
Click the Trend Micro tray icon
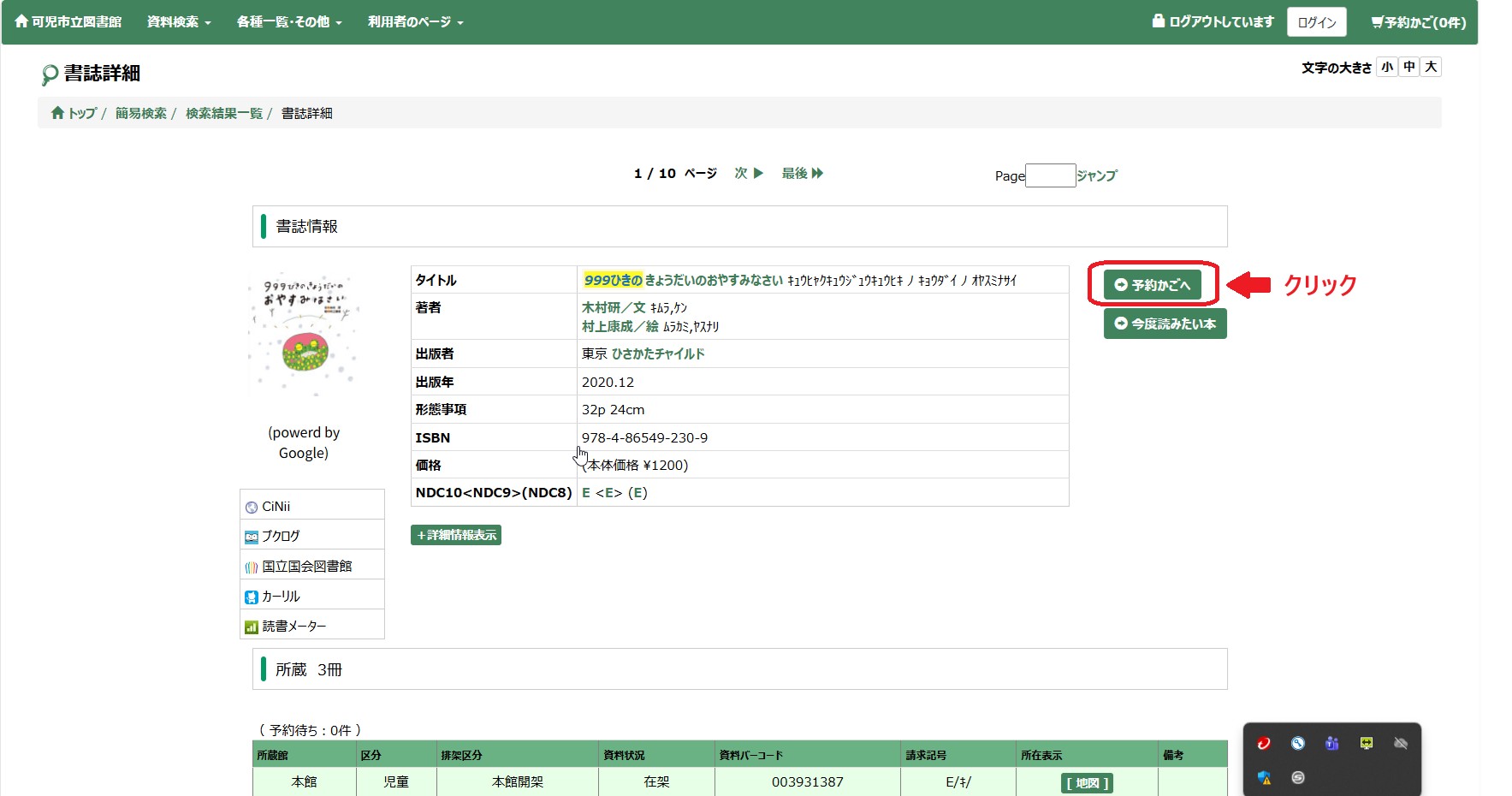1264,744
